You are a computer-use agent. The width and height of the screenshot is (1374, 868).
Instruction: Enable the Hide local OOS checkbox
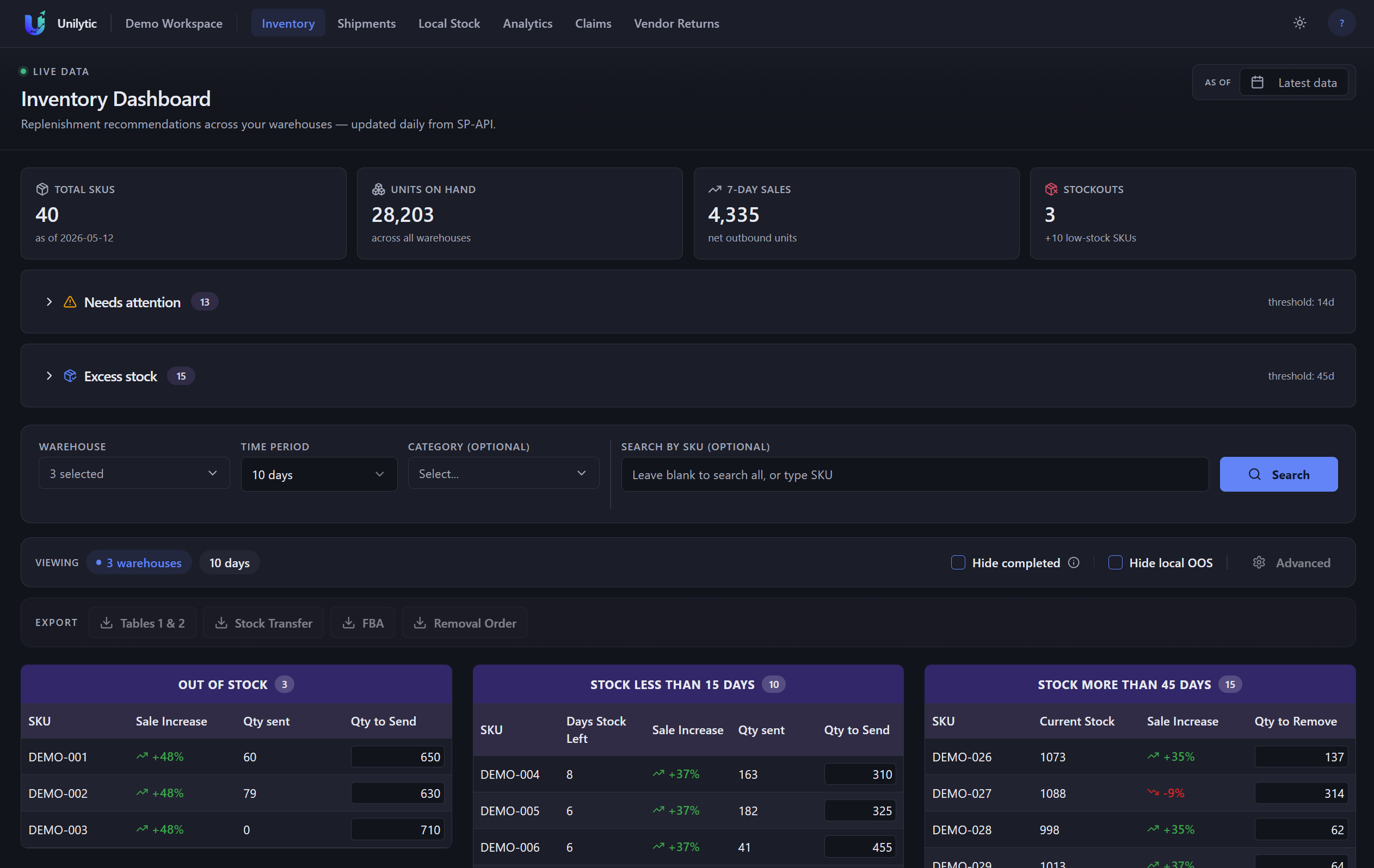(1115, 562)
